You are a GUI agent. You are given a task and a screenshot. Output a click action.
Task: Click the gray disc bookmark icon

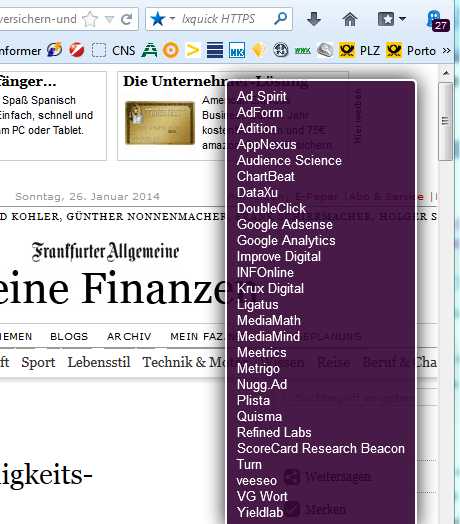pyautogui.click(x=325, y=50)
